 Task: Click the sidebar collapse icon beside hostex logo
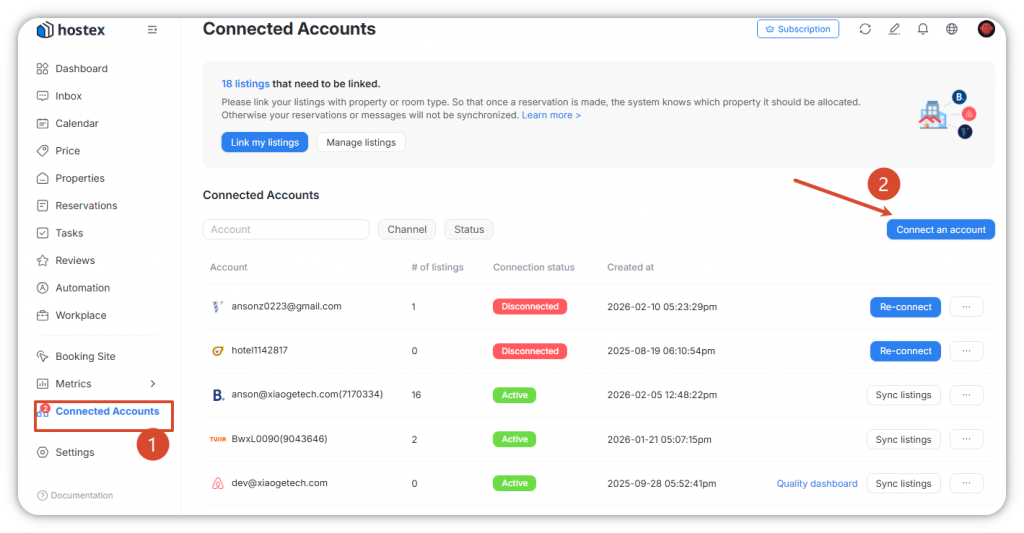click(152, 30)
